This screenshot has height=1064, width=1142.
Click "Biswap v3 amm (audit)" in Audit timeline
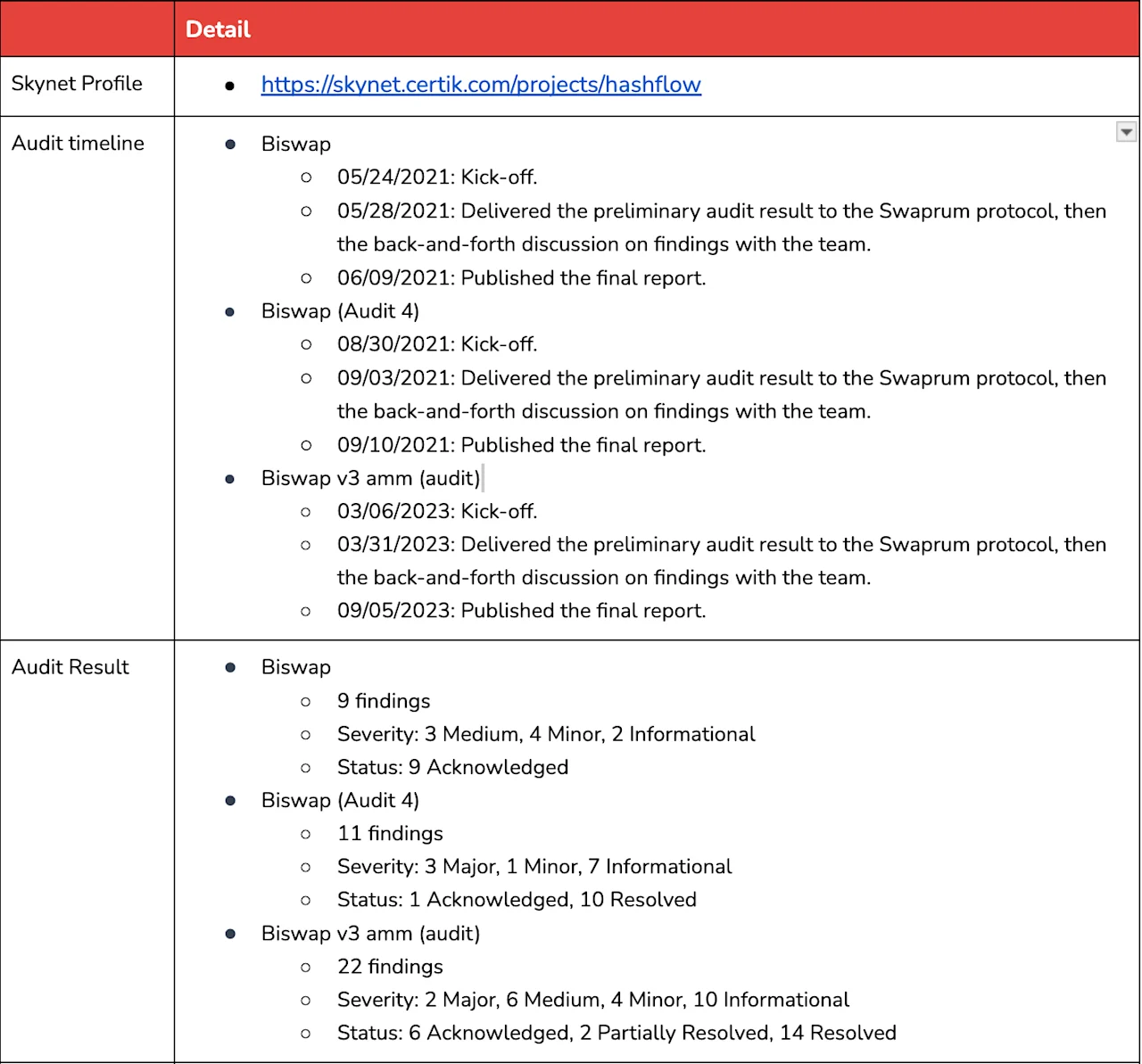(x=371, y=479)
